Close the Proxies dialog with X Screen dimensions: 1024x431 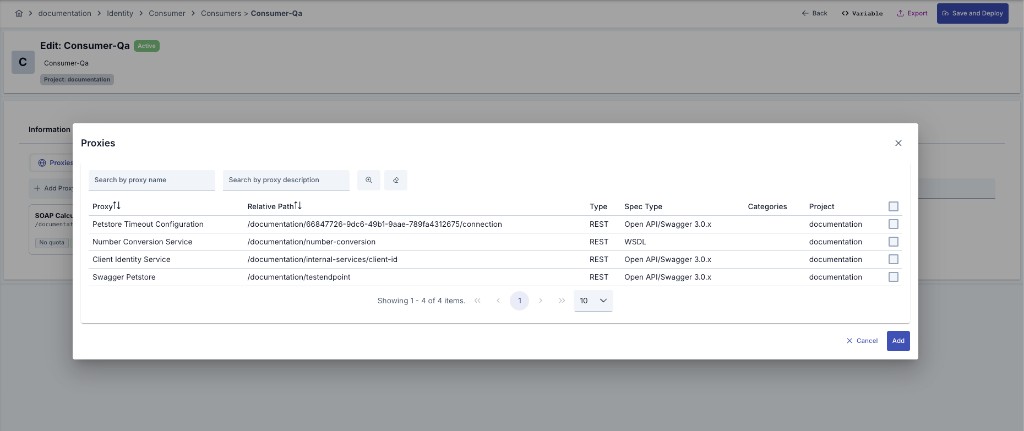[x=898, y=143]
